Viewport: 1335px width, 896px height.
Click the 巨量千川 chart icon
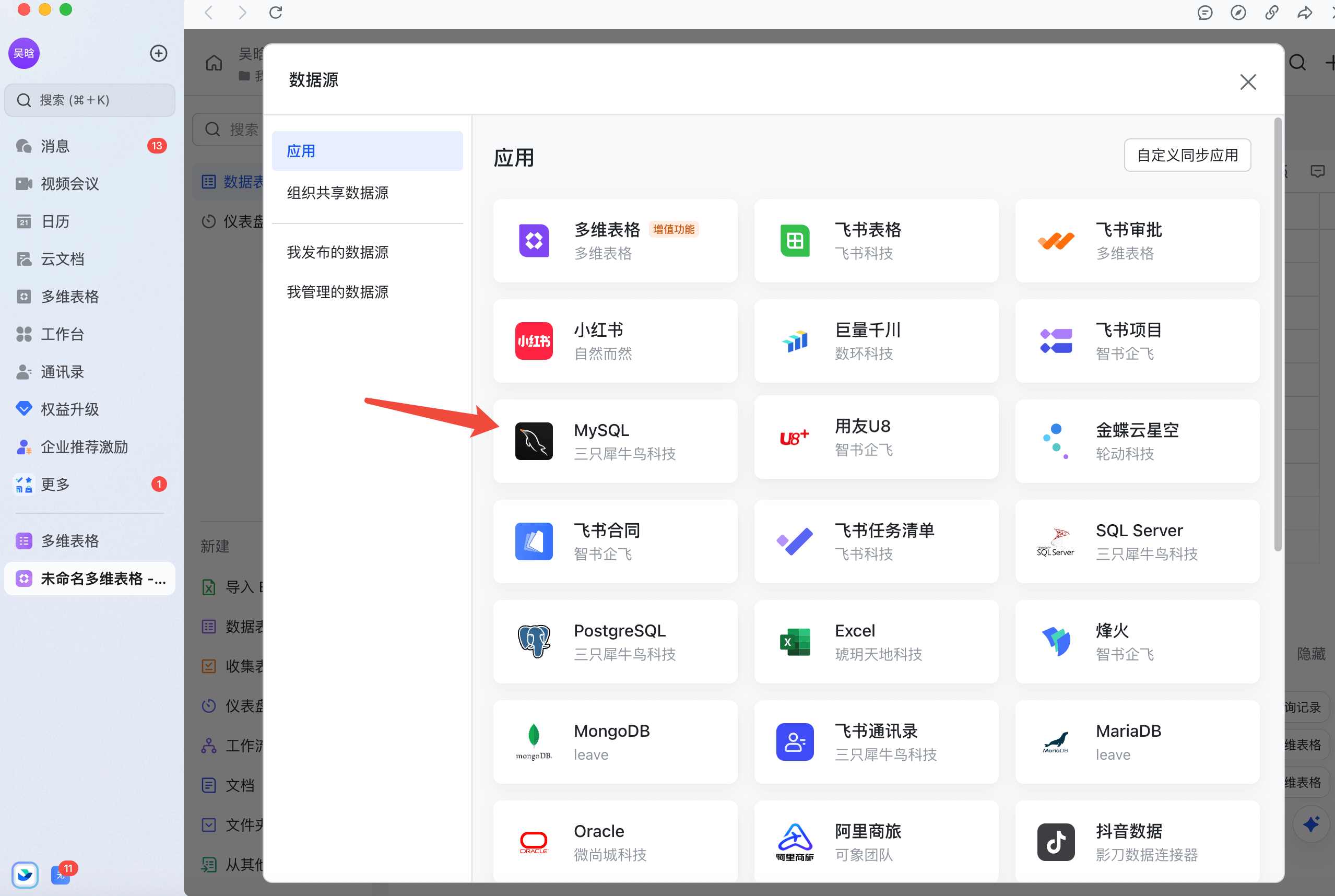(x=795, y=341)
